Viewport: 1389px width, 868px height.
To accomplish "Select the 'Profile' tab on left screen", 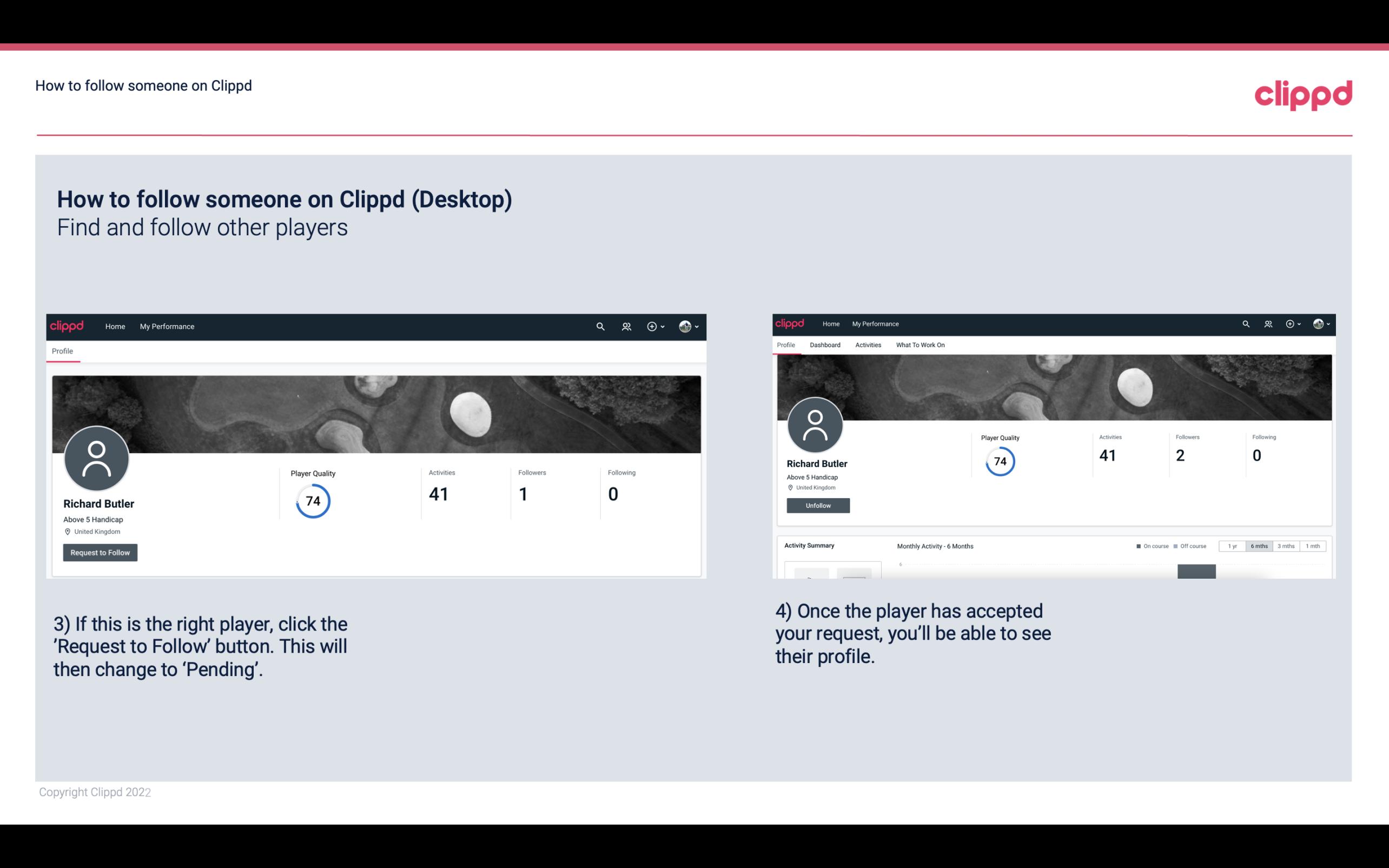I will (x=62, y=351).
